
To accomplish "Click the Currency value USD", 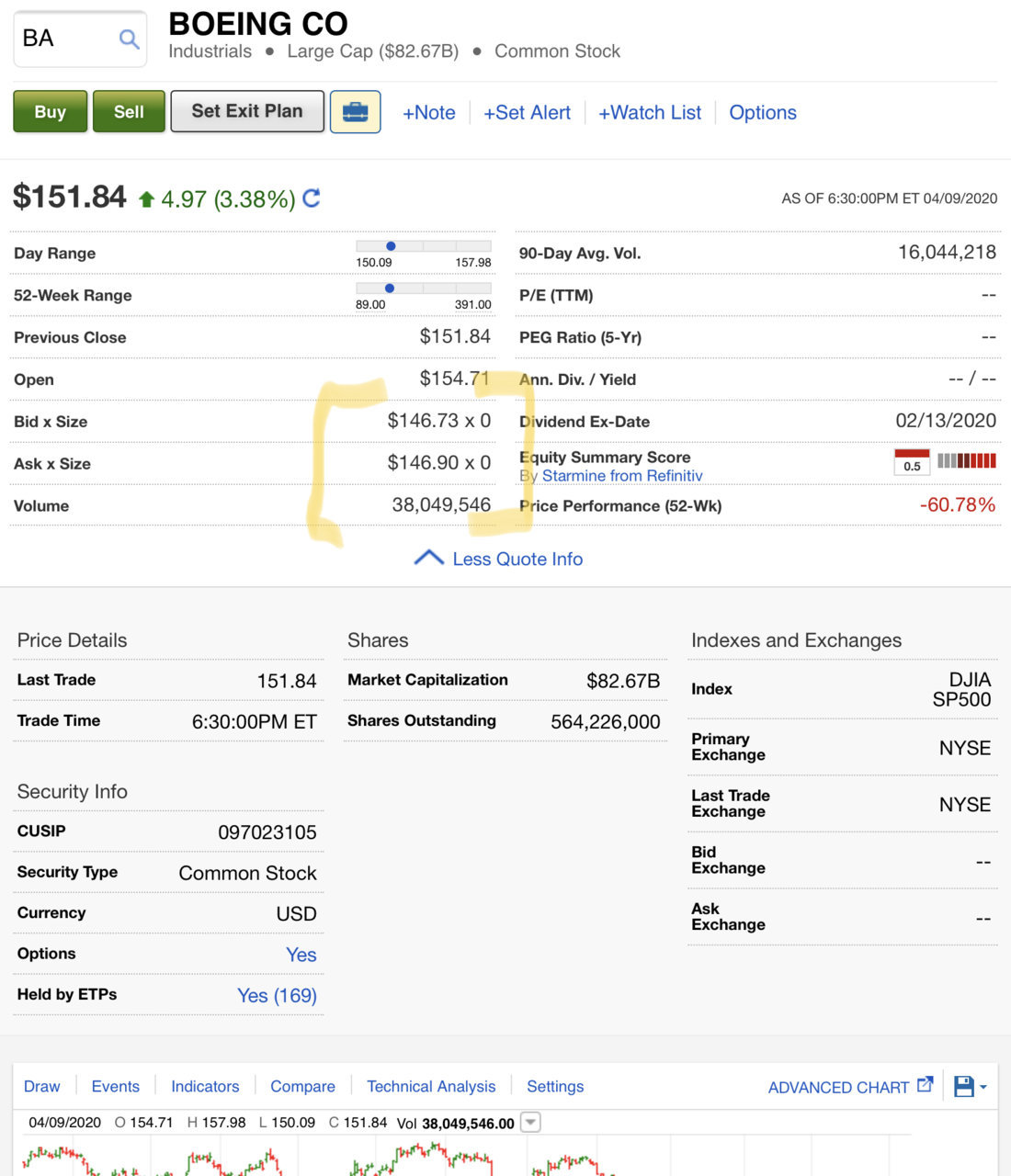I will pyautogui.click(x=297, y=914).
